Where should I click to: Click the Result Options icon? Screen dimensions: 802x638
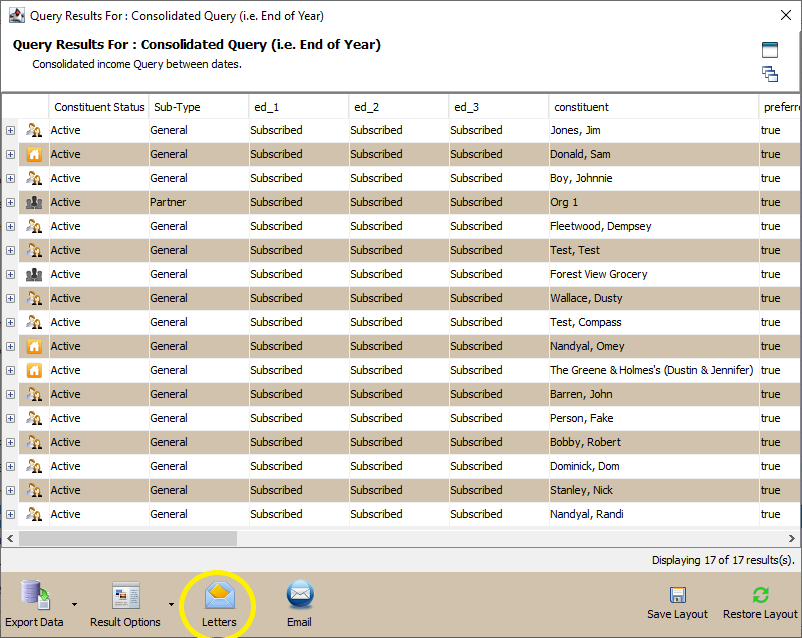(126, 595)
